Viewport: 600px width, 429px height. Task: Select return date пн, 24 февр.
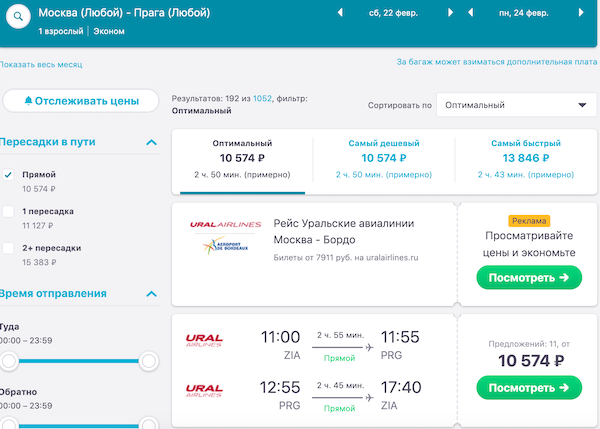[523, 13]
